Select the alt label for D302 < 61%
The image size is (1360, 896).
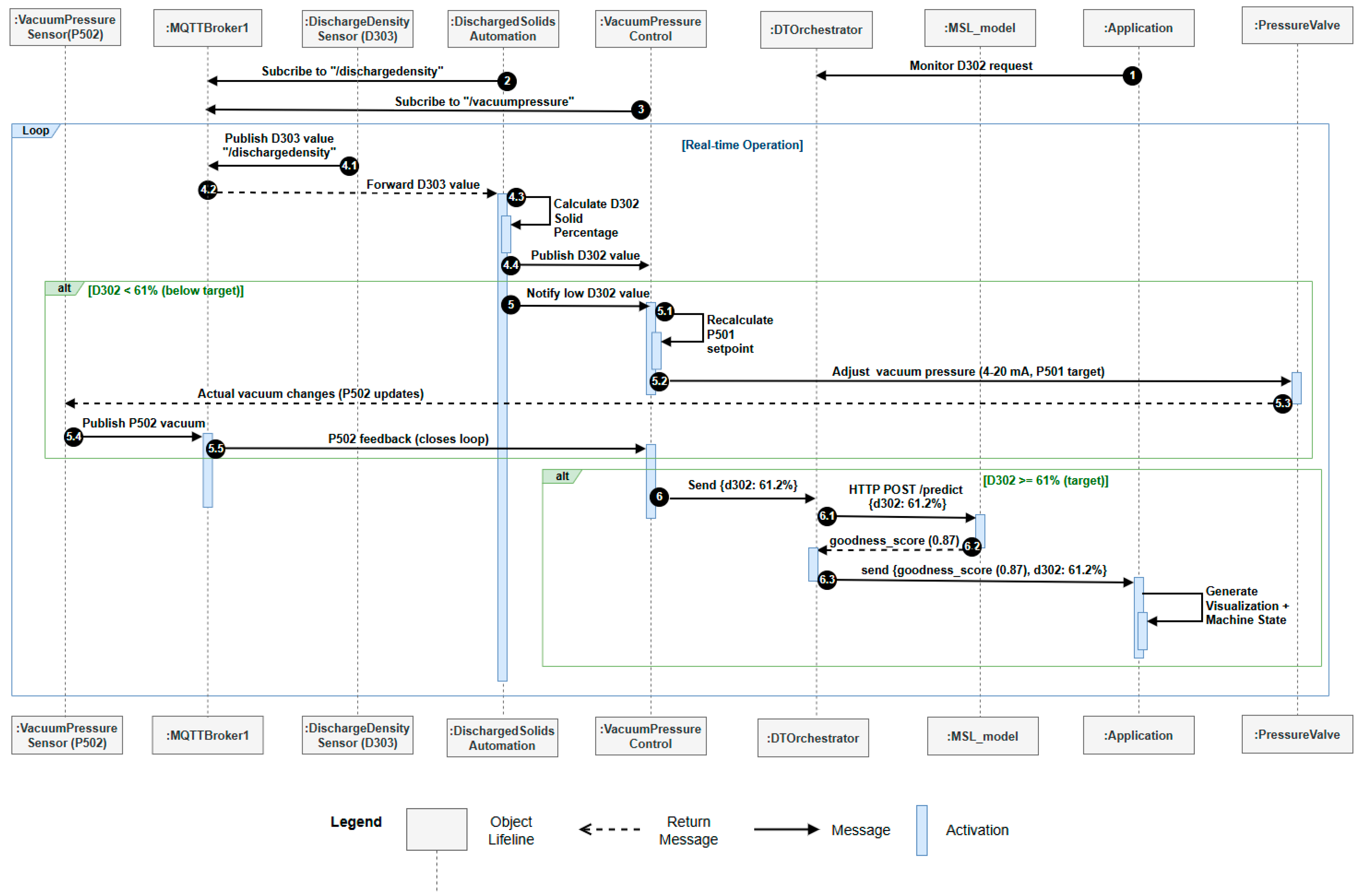[x=64, y=288]
